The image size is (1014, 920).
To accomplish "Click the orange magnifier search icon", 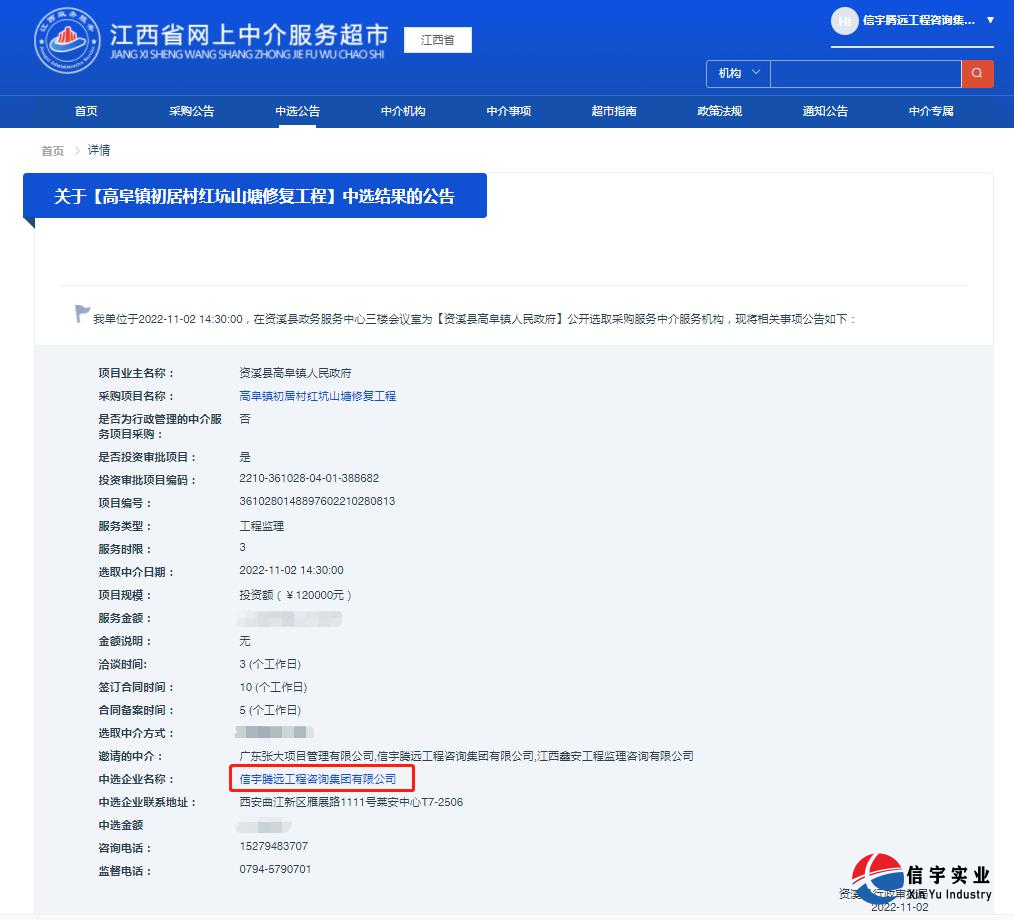I will tap(977, 73).
